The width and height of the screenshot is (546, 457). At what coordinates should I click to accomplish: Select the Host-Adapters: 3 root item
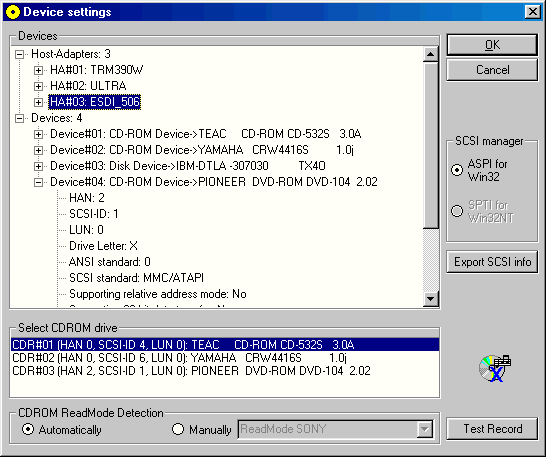click(x=71, y=54)
